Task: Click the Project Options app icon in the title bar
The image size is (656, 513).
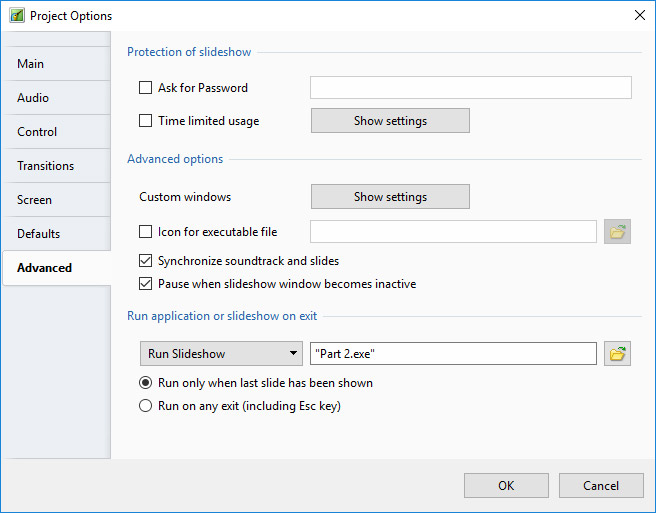Action: coord(16,16)
